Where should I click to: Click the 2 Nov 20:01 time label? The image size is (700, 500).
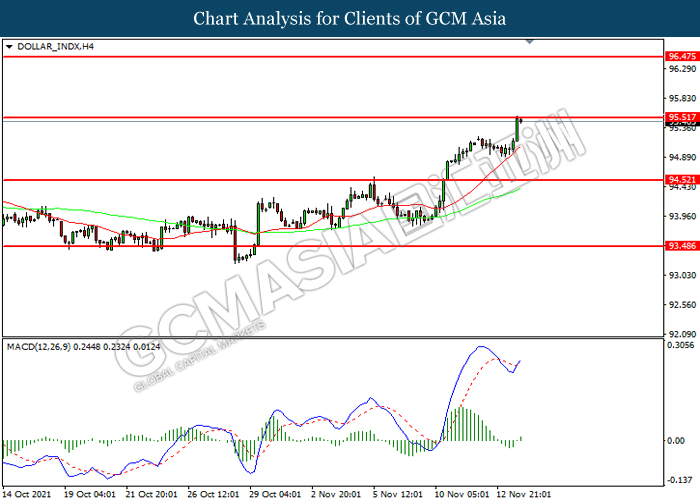[x=336, y=494]
